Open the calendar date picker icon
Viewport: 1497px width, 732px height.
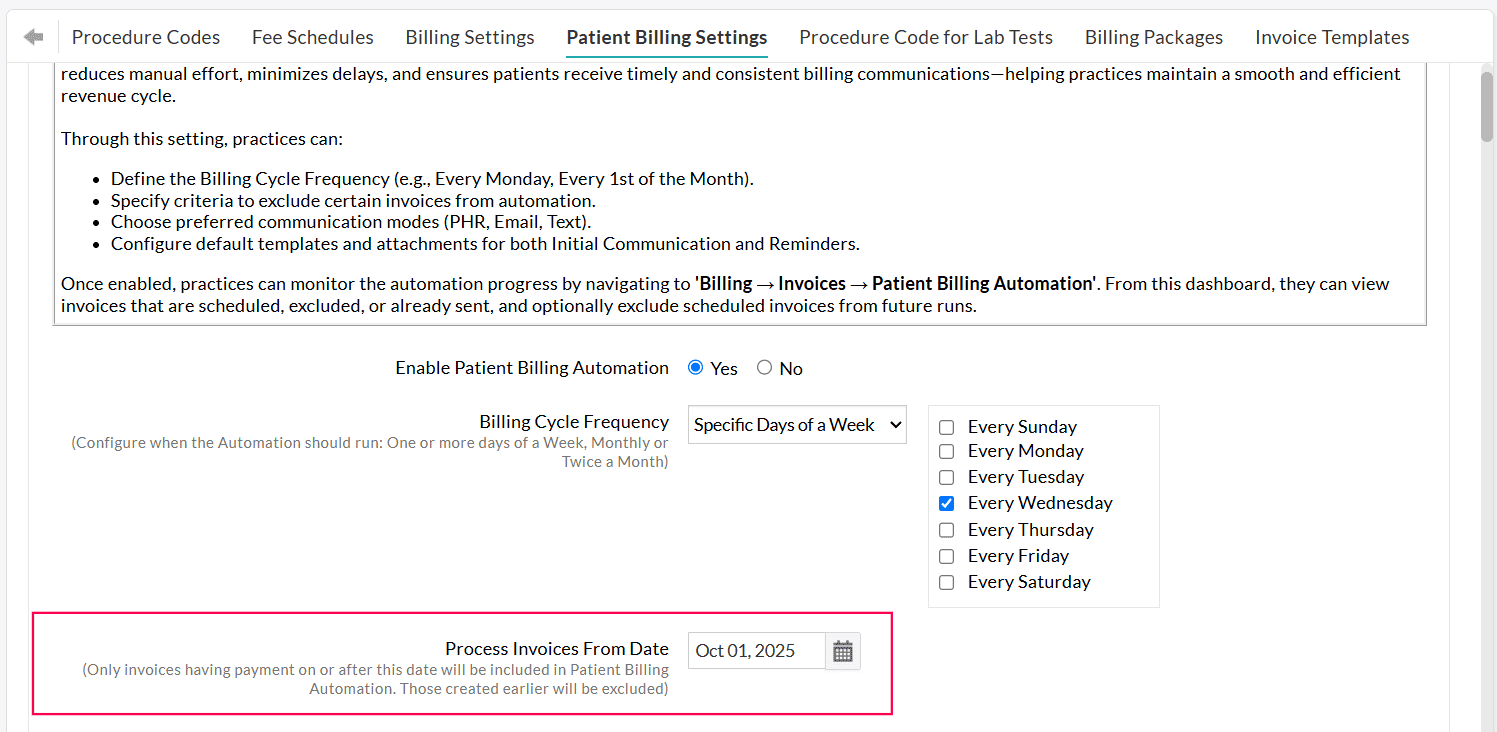843,651
